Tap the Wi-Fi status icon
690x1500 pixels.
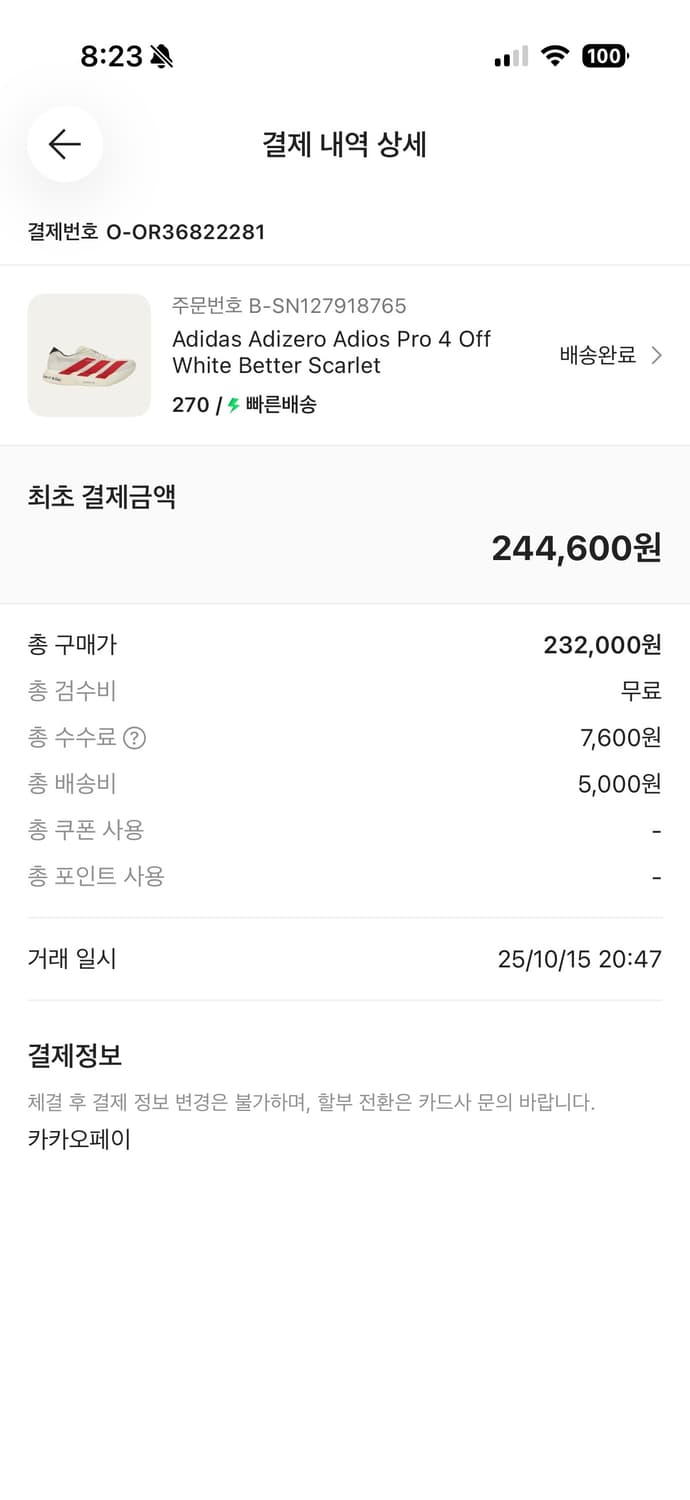(x=557, y=57)
